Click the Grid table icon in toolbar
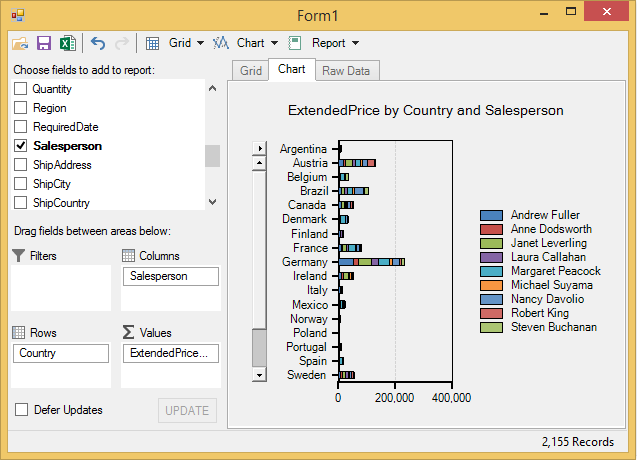This screenshot has height=460, width=637. [x=153, y=43]
